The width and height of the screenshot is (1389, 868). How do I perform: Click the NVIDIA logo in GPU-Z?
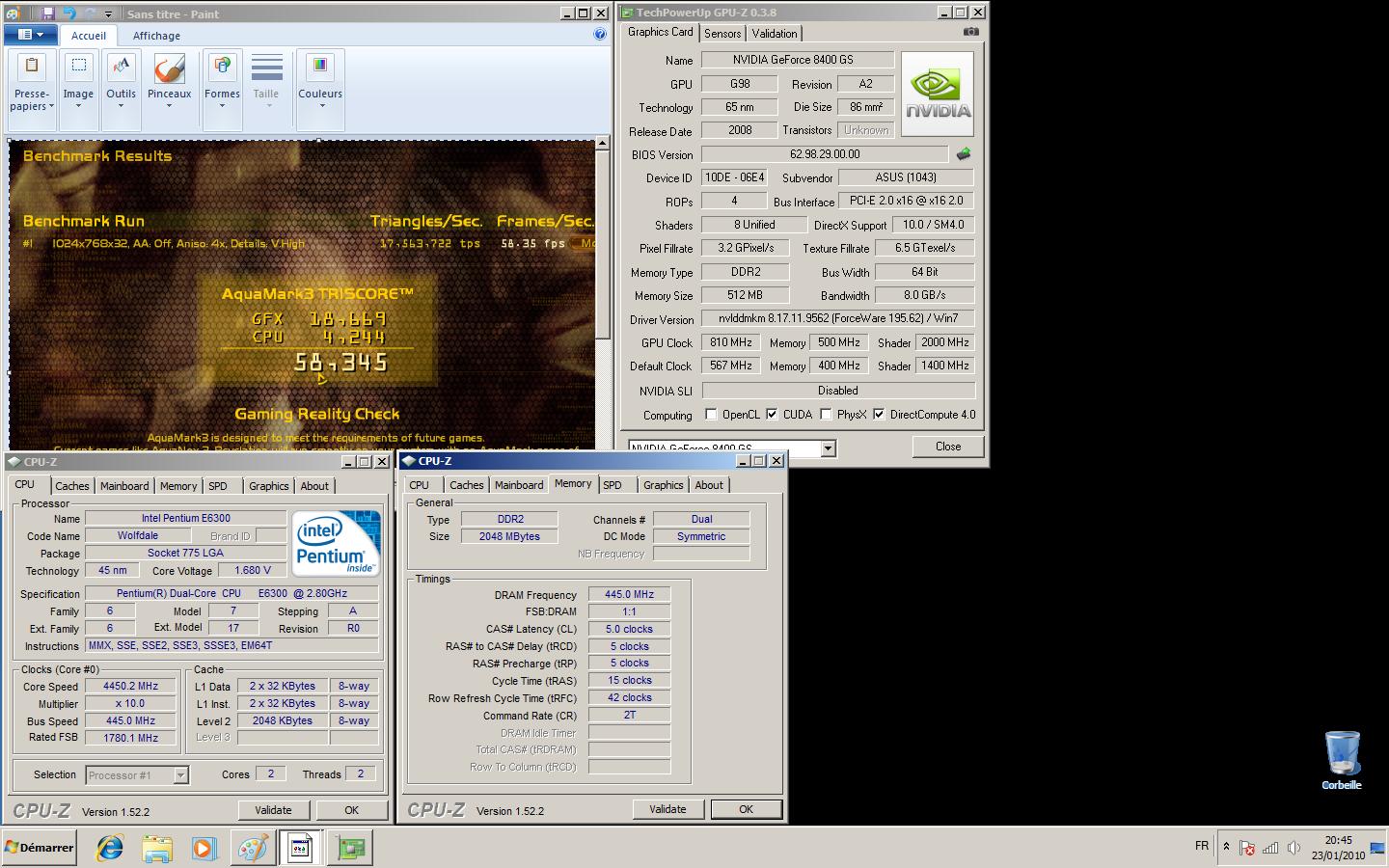tap(938, 94)
